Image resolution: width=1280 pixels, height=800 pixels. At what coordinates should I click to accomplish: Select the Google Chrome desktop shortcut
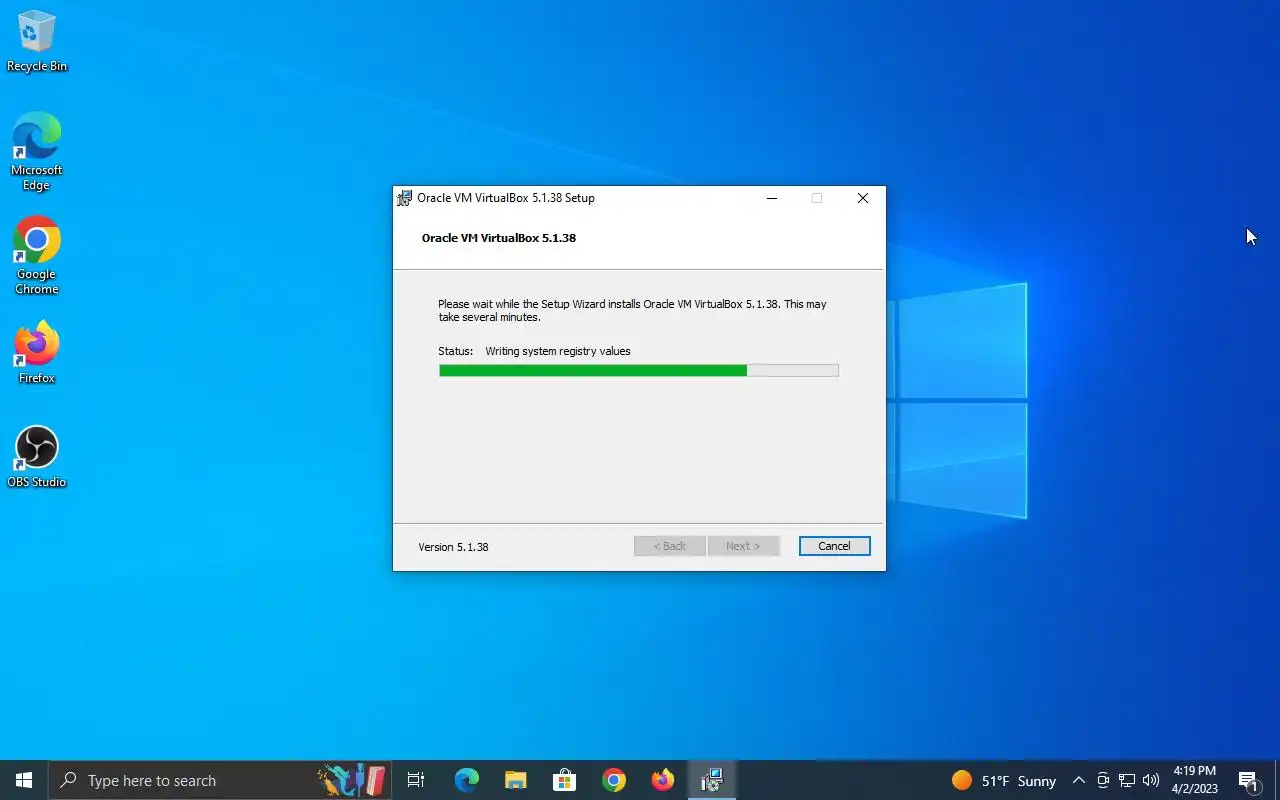click(37, 256)
